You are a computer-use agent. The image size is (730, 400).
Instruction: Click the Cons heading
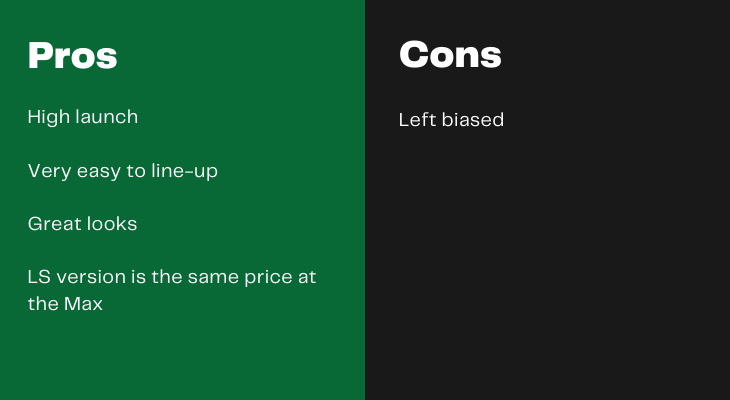pos(450,54)
